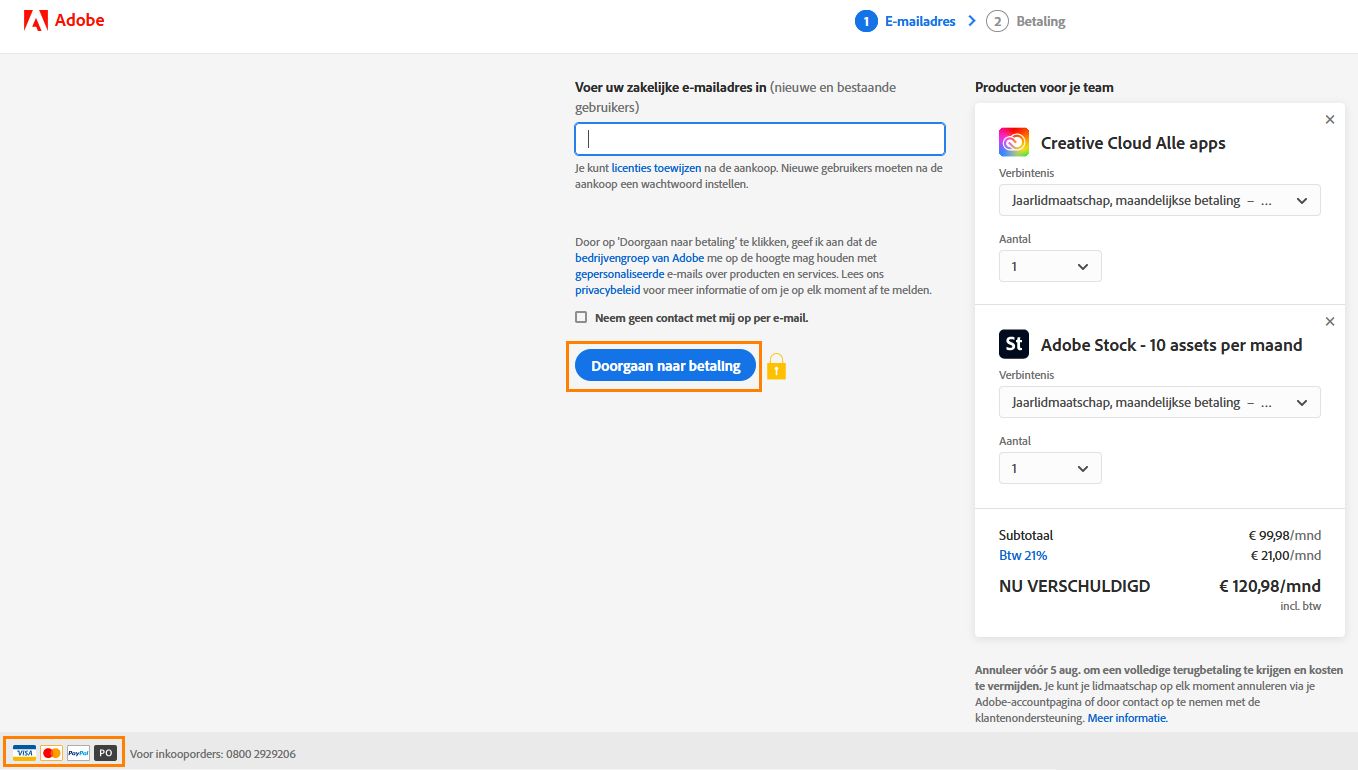This screenshot has height=770, width=1358.
Task: Open Creative Cloud Verbintenis dropdown
Action: tap(1160, 200)
